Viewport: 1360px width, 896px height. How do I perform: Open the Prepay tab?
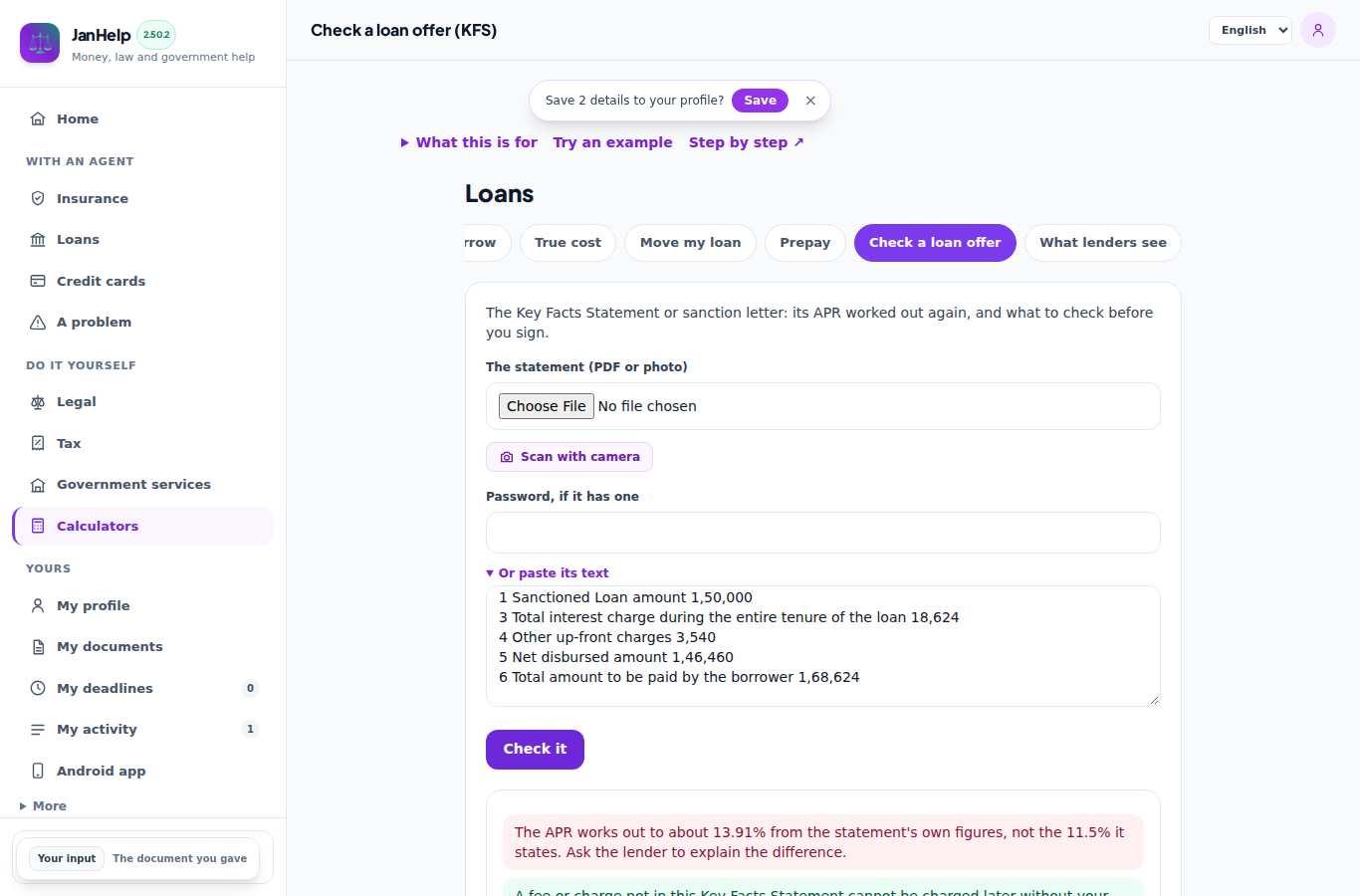pos(804,242)
